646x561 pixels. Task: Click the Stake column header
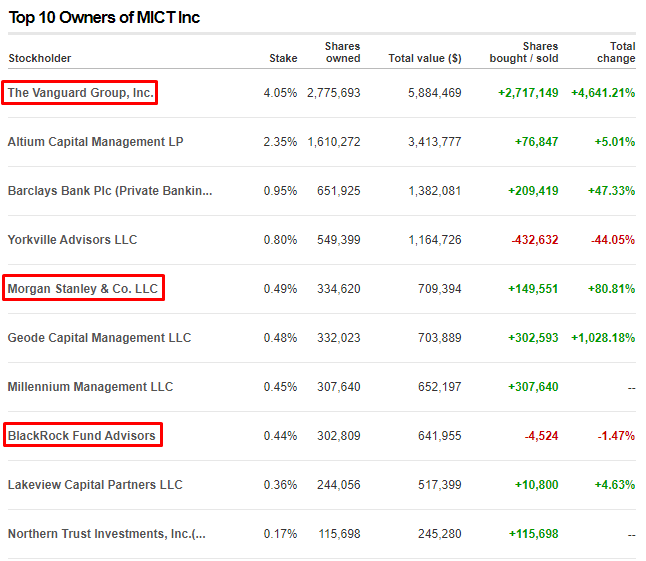(x=283, y=58)
